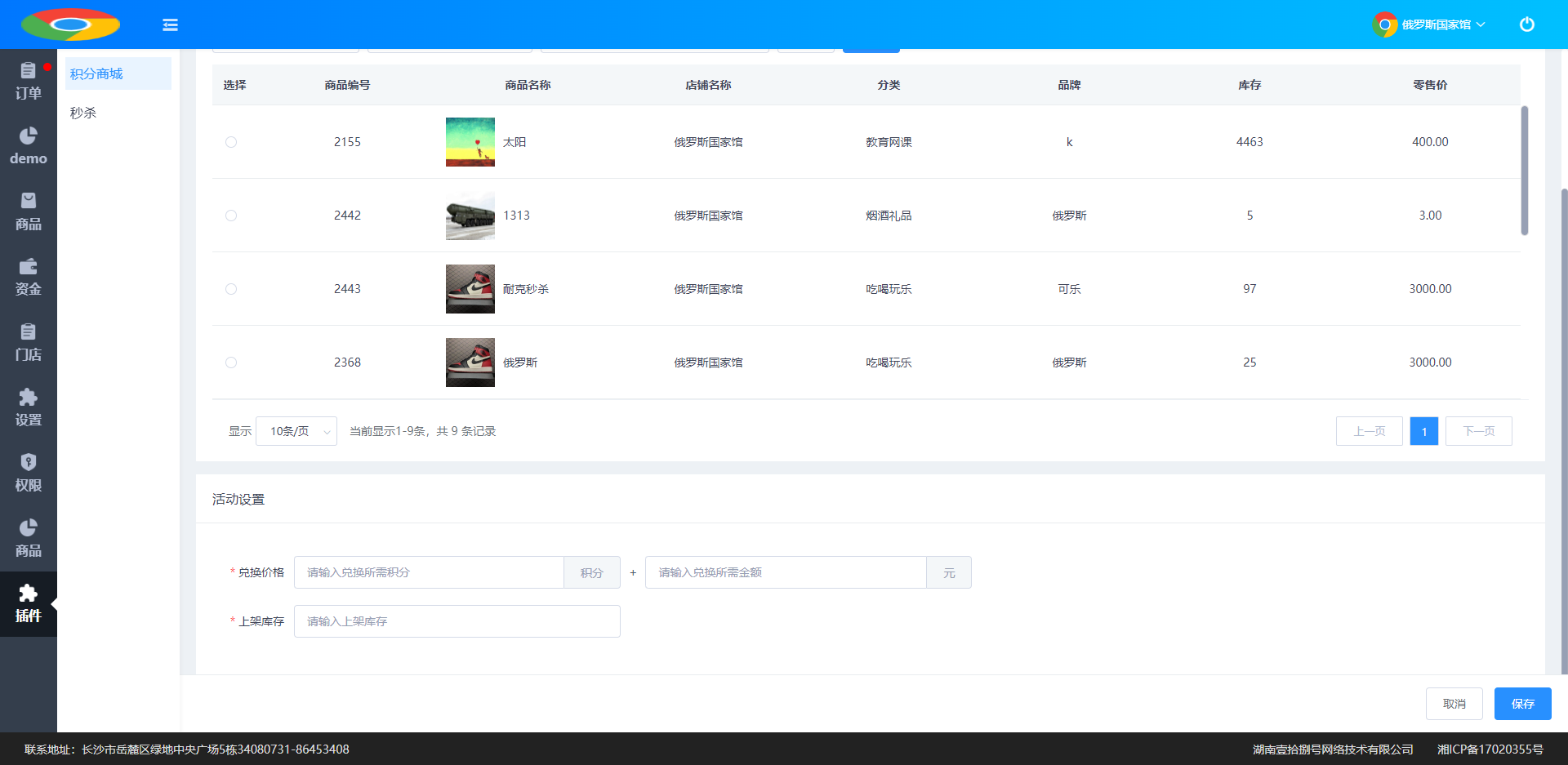
Task: Select radio button for product 2155
Action: pos(231,142)
